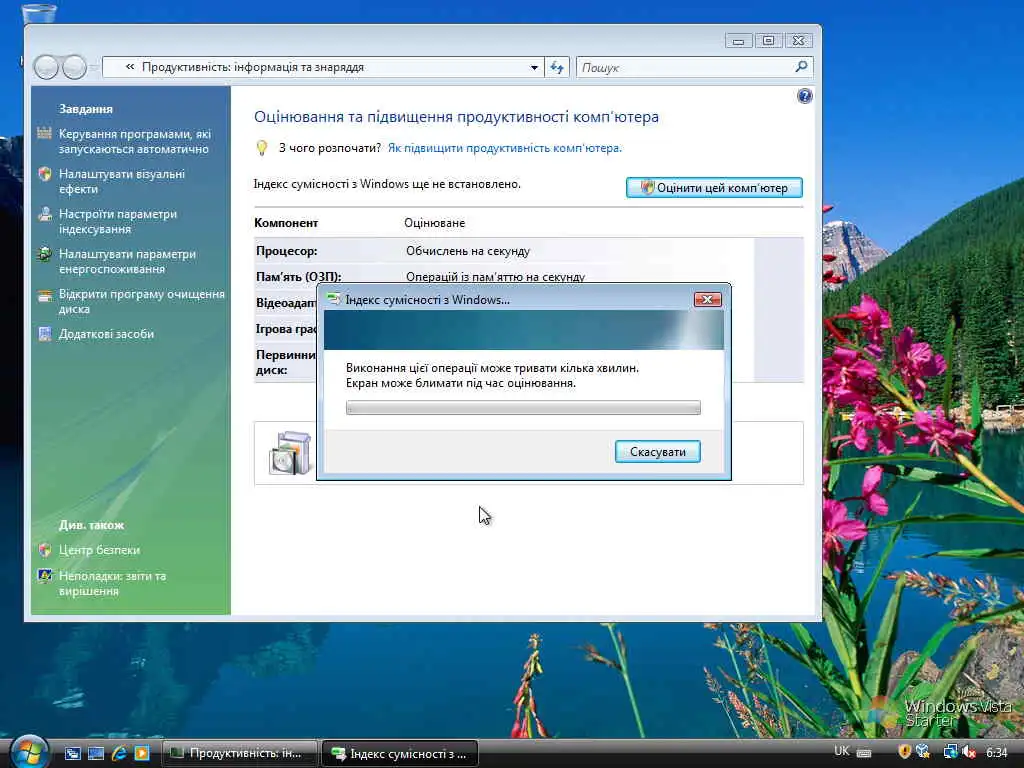Open Відкрити програму очищення диска link

tap(142, 301)
